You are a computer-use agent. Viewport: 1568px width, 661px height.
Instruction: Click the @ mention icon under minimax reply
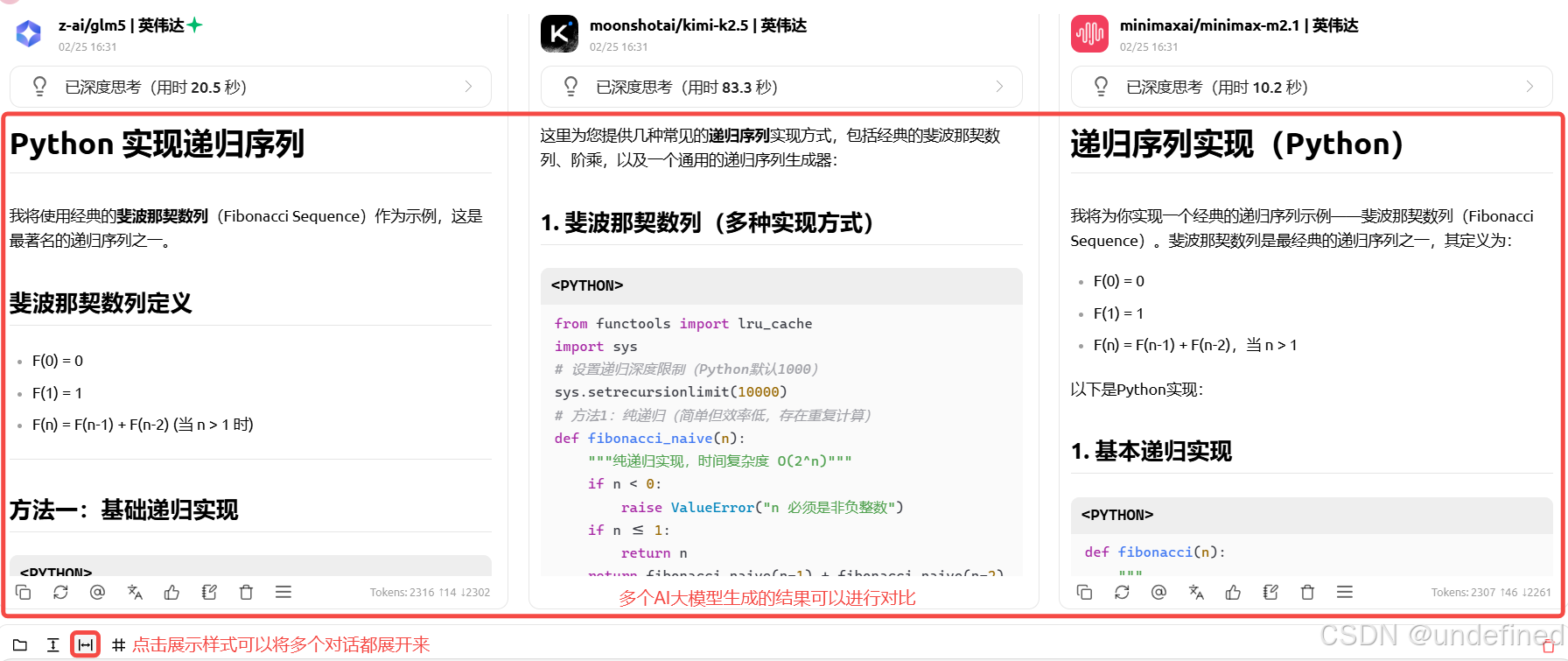point(1158,593)
